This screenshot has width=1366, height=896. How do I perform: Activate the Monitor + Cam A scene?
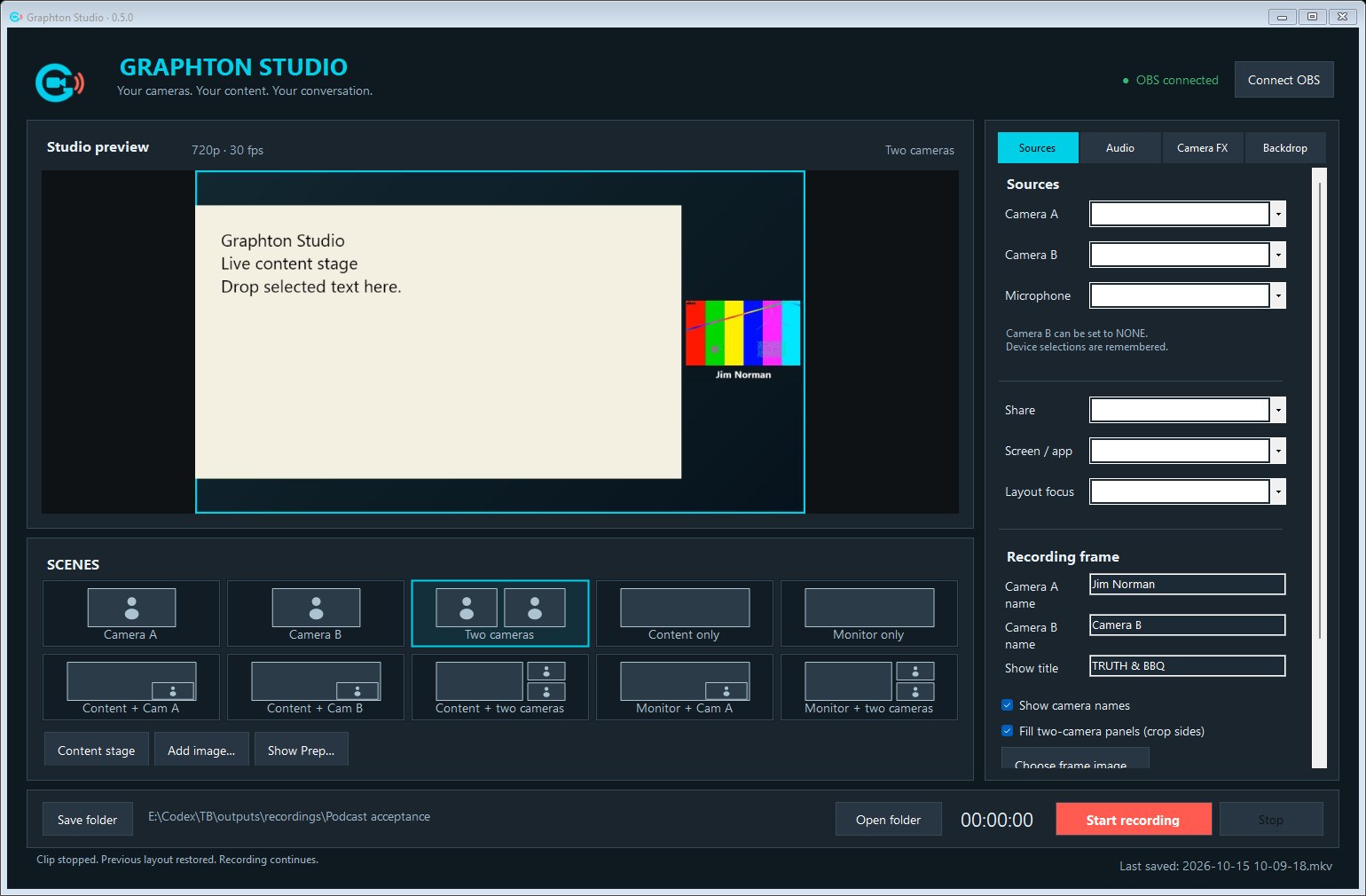click(x=685, y=687)
